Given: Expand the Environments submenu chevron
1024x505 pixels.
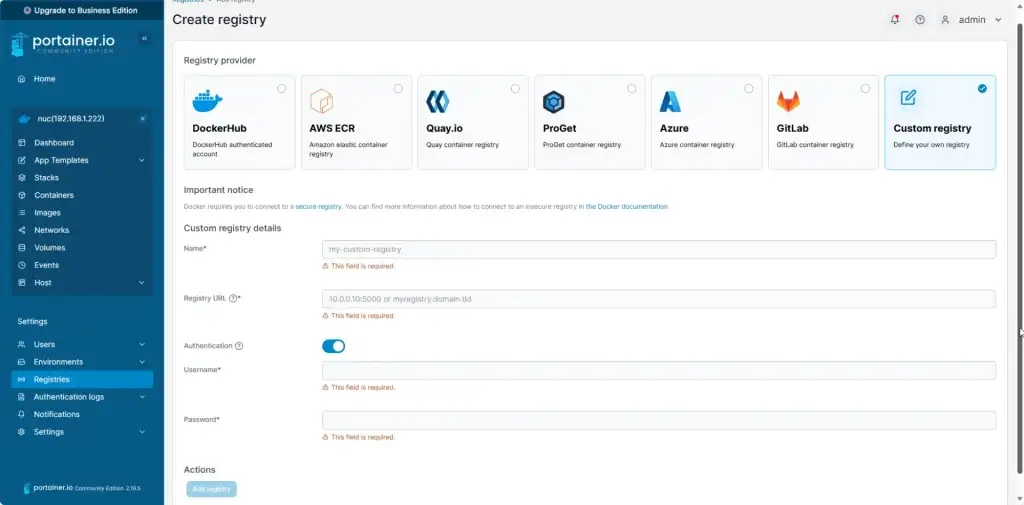Looking at the screenshot, I should [x=142, y=362].
